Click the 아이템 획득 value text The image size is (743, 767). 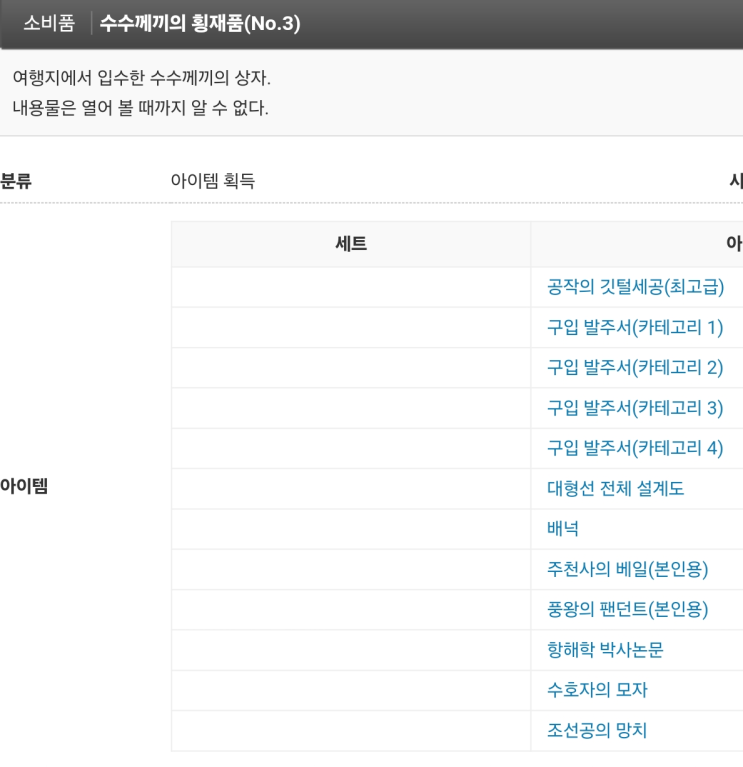pos(213,180)
